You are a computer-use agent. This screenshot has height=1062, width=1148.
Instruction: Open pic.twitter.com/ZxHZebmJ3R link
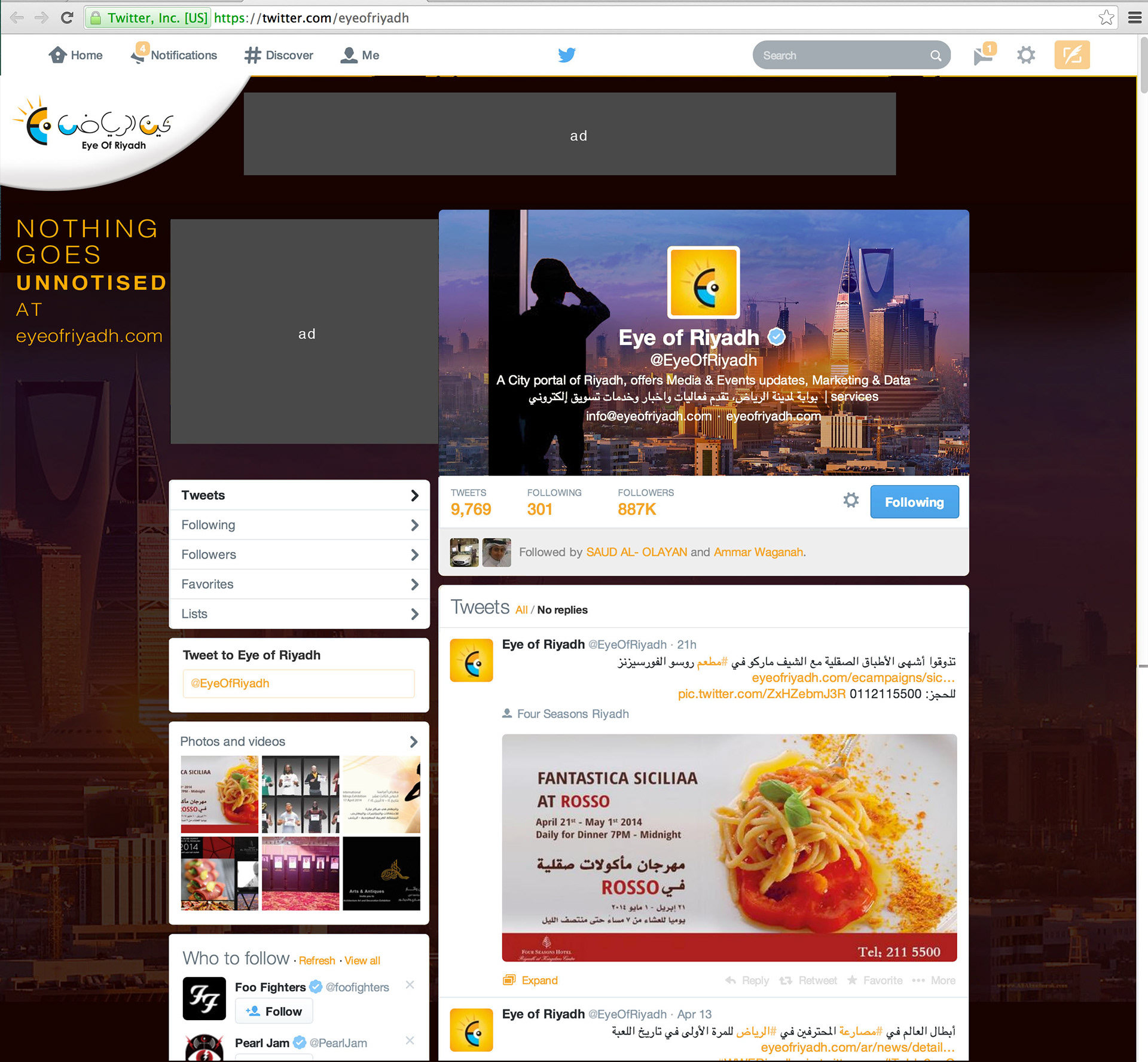[762, 694]
